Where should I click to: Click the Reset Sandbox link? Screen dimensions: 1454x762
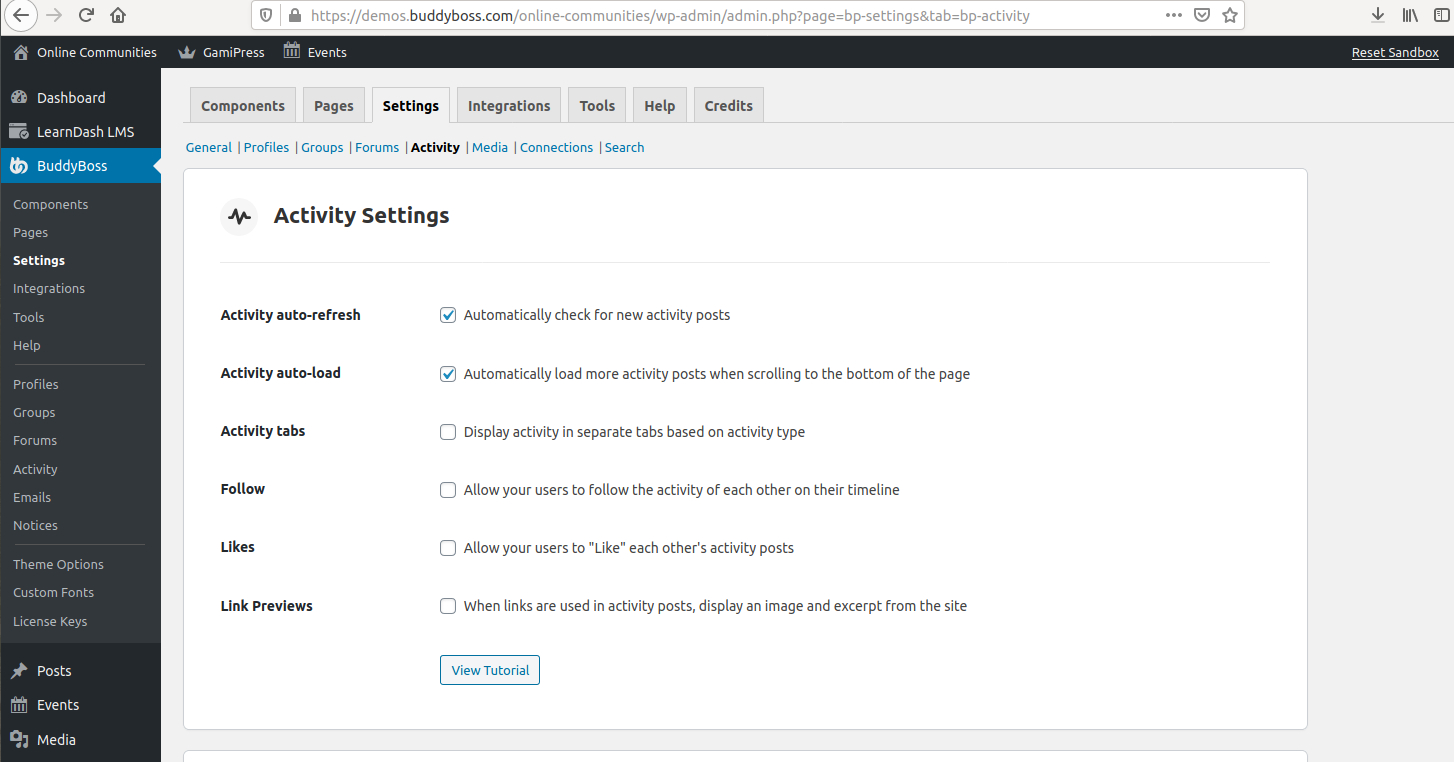tap(1395, 52)
